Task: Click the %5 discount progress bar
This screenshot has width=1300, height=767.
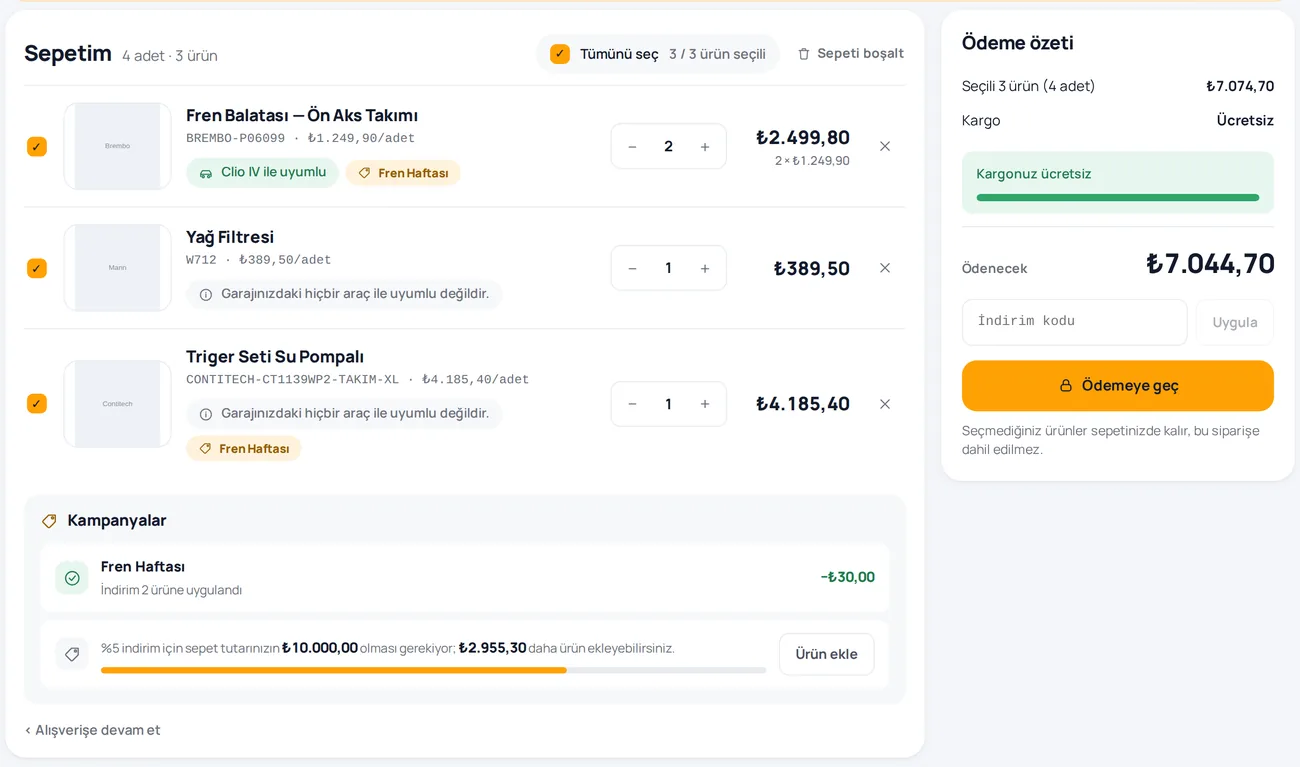Action: click(x=434, y=670)
